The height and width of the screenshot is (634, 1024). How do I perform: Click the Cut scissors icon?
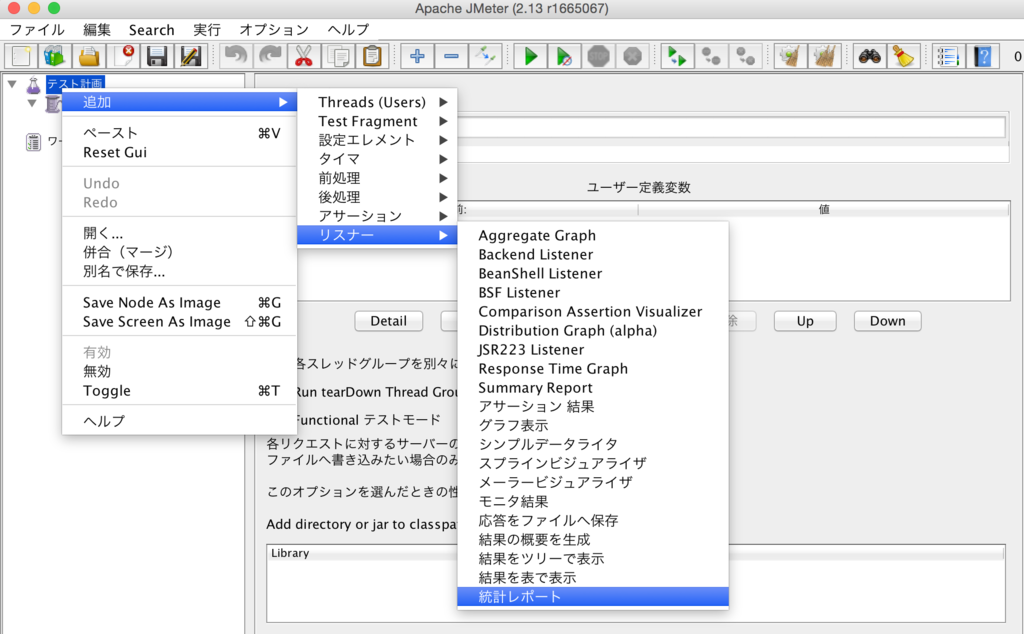(x=304, y=56)
